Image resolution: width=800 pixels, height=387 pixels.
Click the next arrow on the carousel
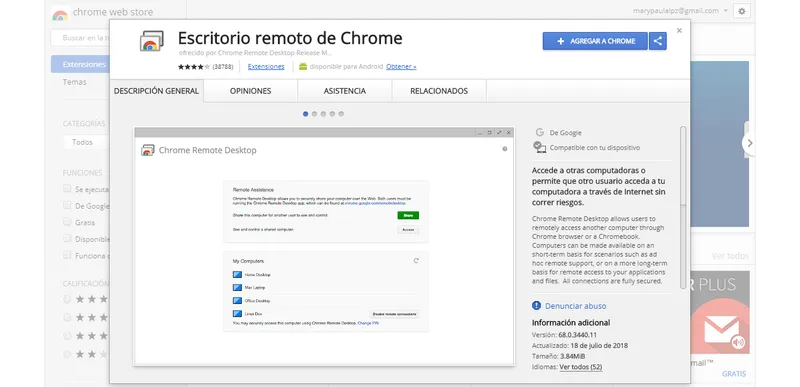(x=749, y=143)
